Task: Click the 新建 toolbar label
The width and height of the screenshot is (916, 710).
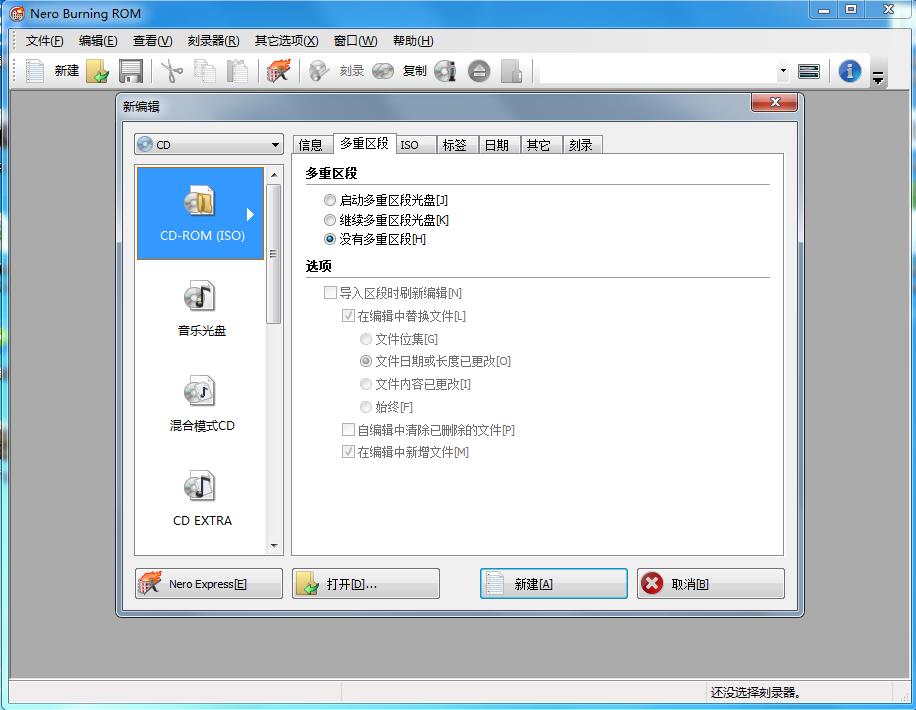Action: tap(67, 71)
